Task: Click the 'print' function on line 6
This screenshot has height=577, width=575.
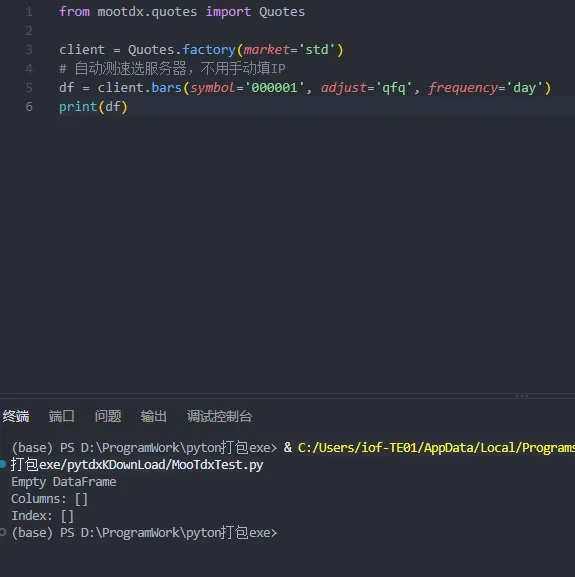Action: [78, 107]
